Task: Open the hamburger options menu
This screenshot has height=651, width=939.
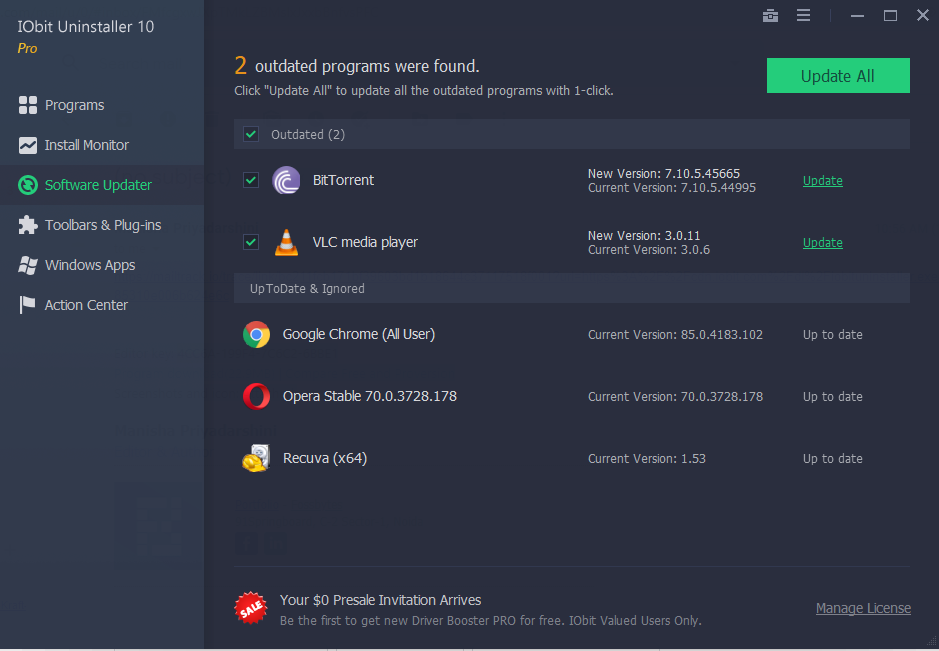Action: 803,16
